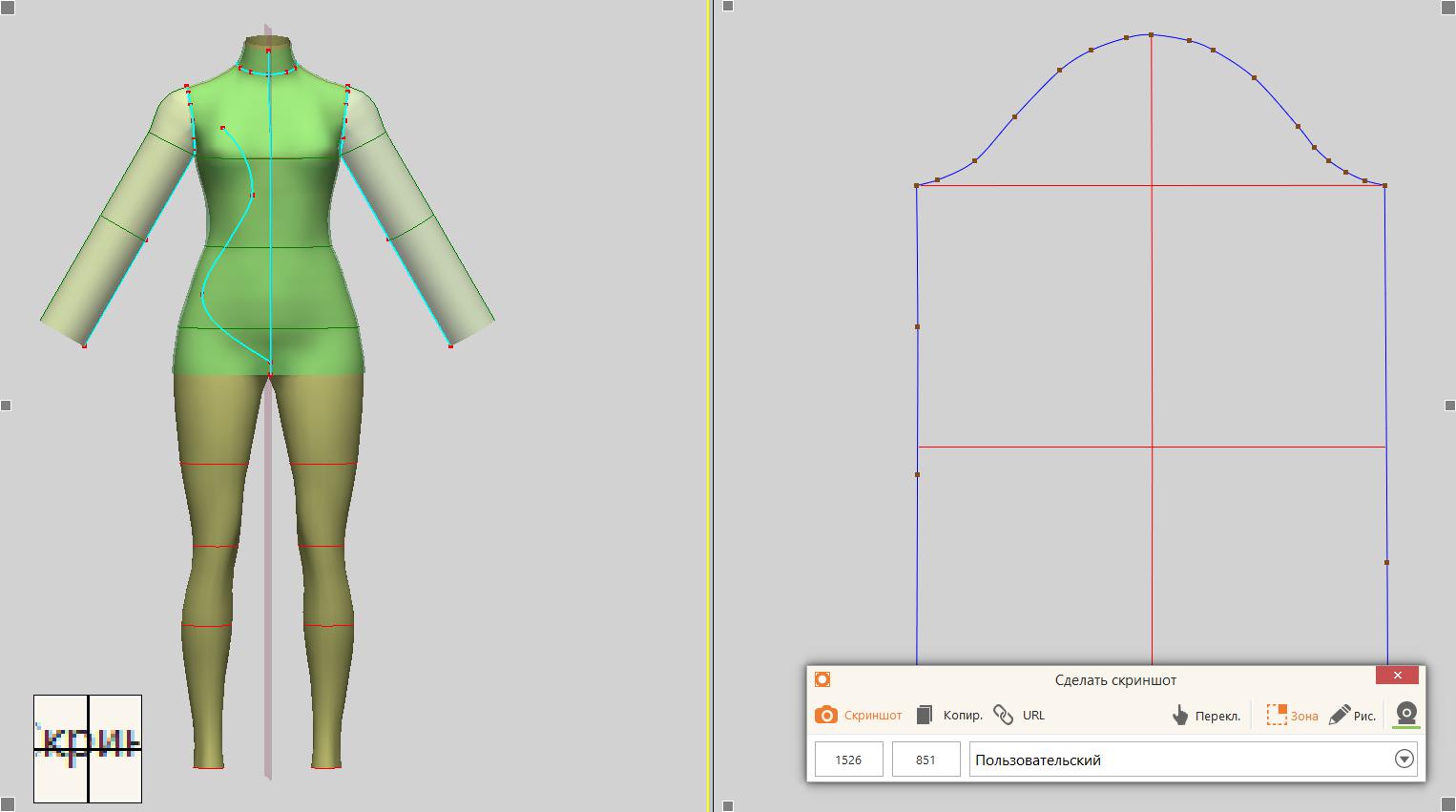Toggle the webcam capture icon
Screen dimensions: 1456x812
pyautogui.click(x=1405, y=714)
